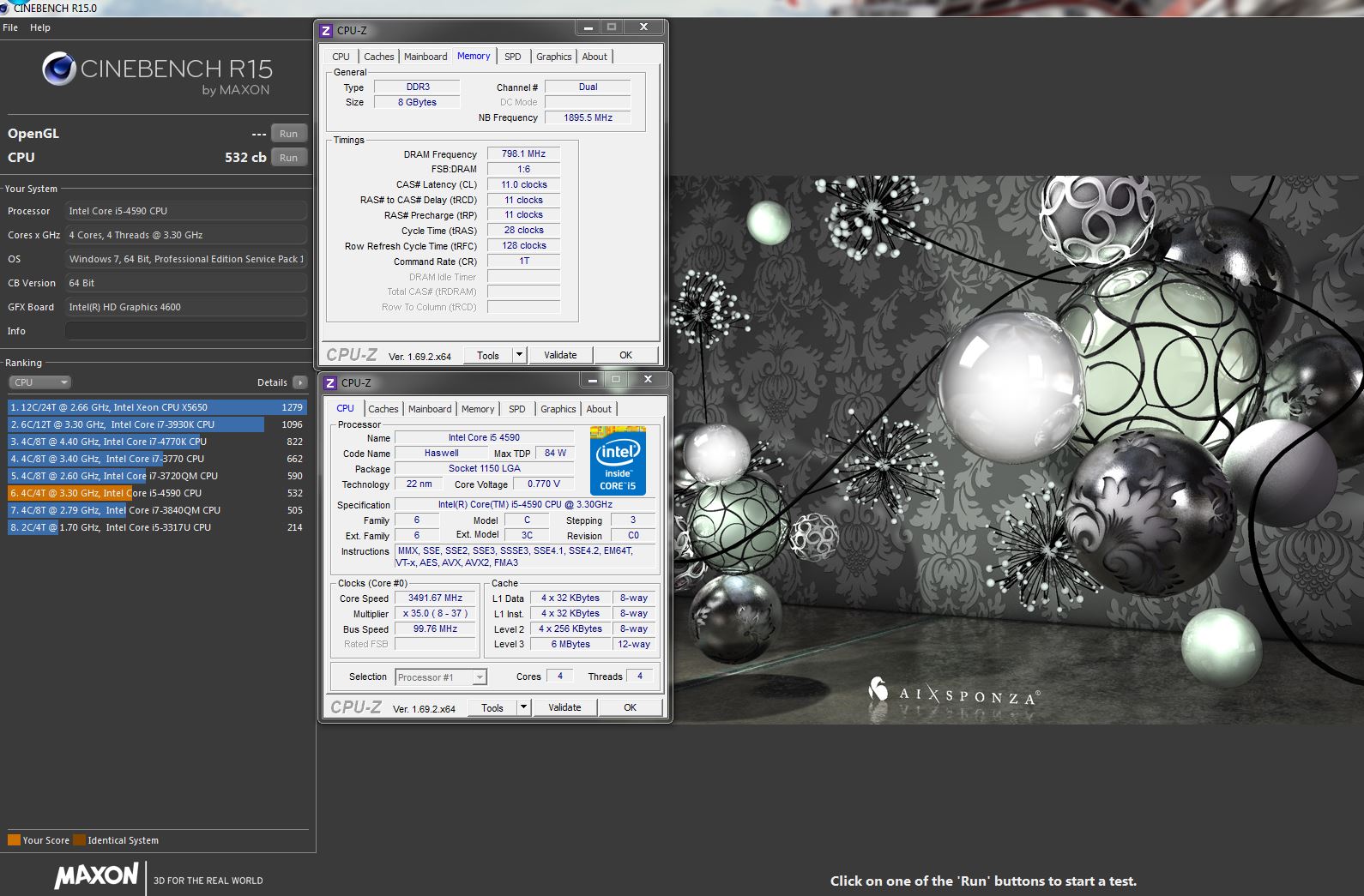This screenshot has width=1364, height=896.
Task: Open SPD tab in upper CPU-Z window
Action: (x=512, y=57)
